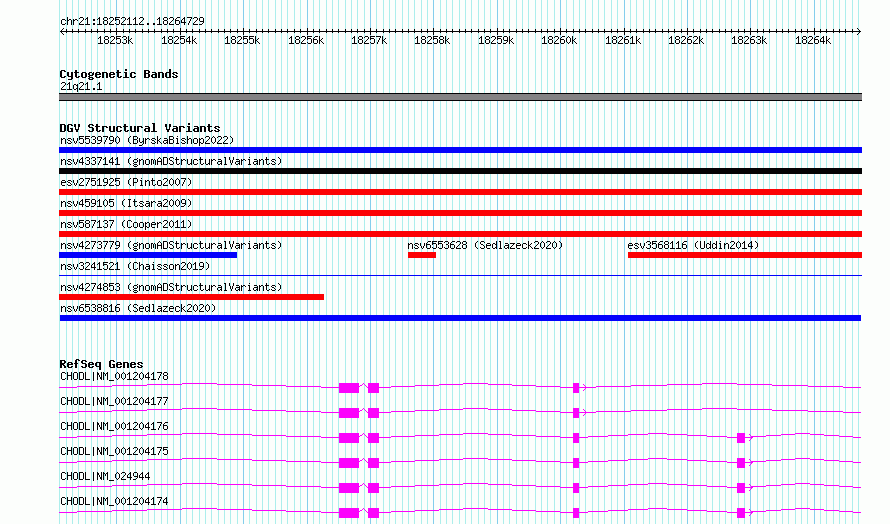Select the short blue nsv4273779 bar
The width and height of the screenshot is (890, 524).
pyautogui.click(x=148, y=255)
